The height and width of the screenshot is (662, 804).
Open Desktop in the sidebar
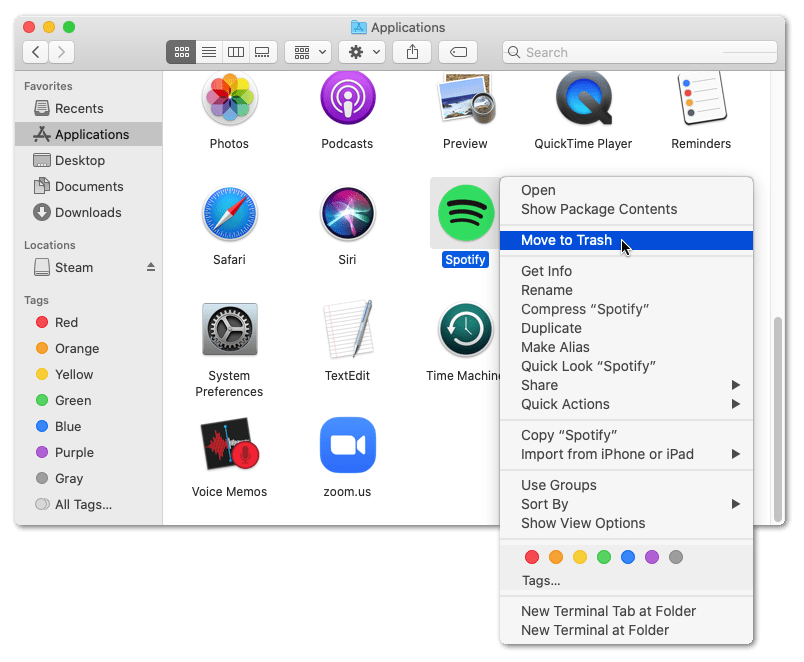(x=88, y=161)
